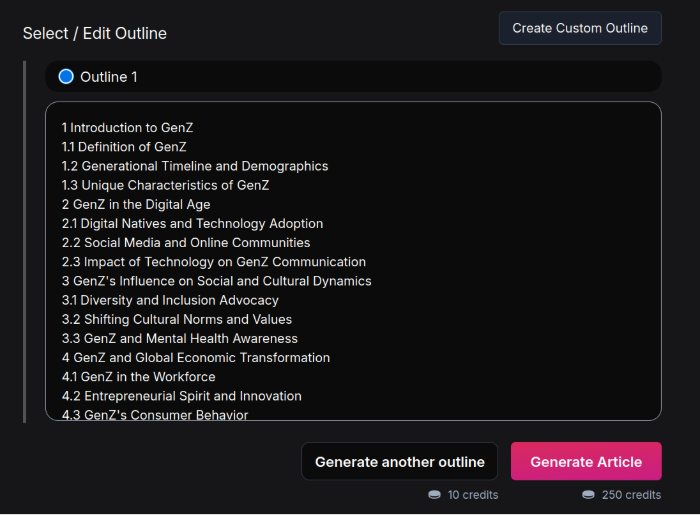Click Generate another outline button

[400, 461]
